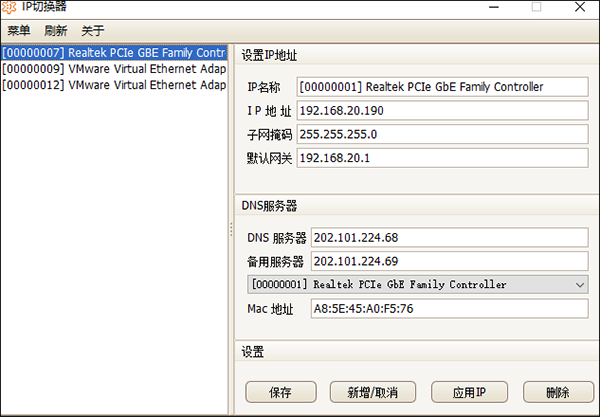The image size is (600, 417).
Task: Open the 关于 menu
Action: pyautogui.click(x=92, y=31)
